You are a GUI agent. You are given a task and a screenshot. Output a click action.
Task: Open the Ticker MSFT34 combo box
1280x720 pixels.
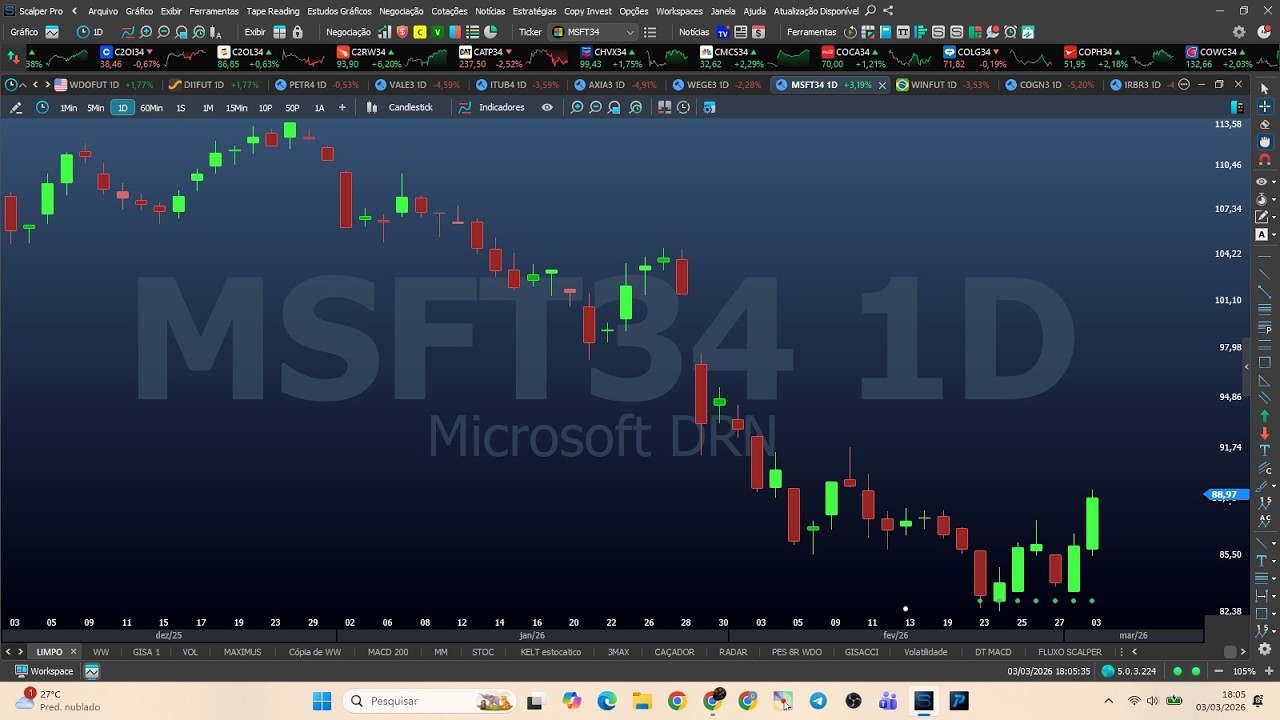point(592,32)
